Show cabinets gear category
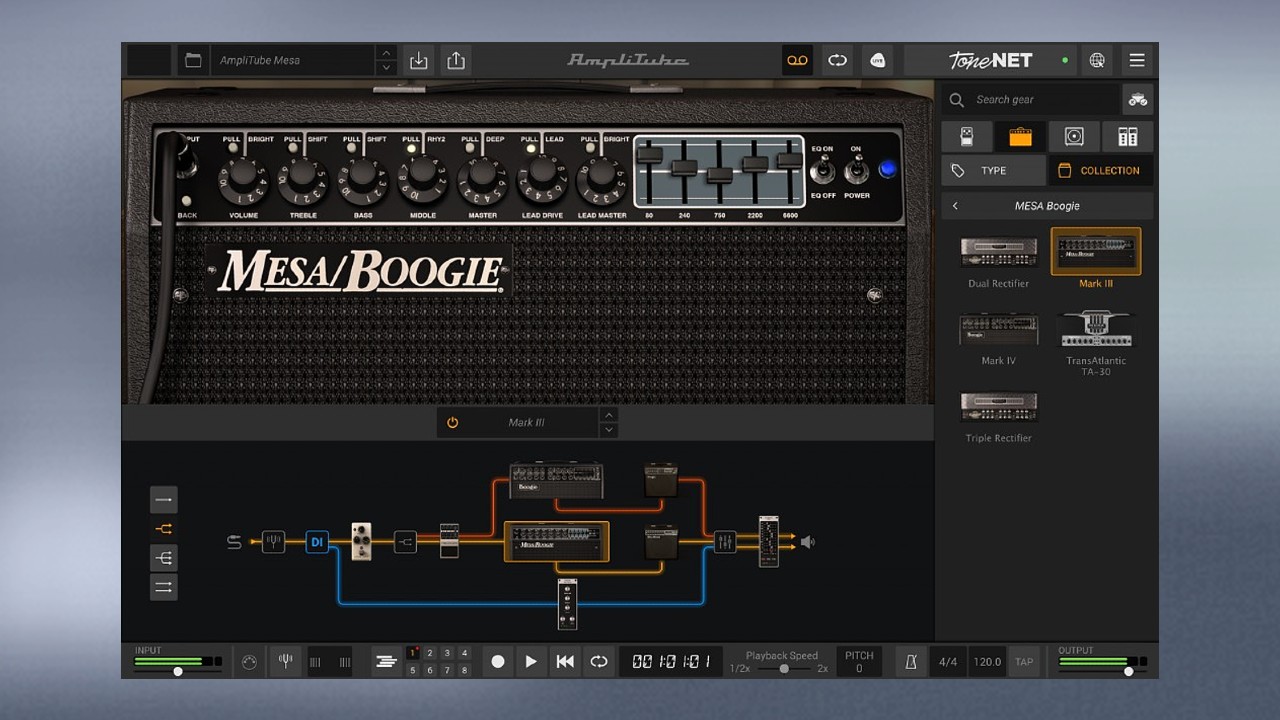The height and width of the screenshot is (720, 1280). [1074, 137]
